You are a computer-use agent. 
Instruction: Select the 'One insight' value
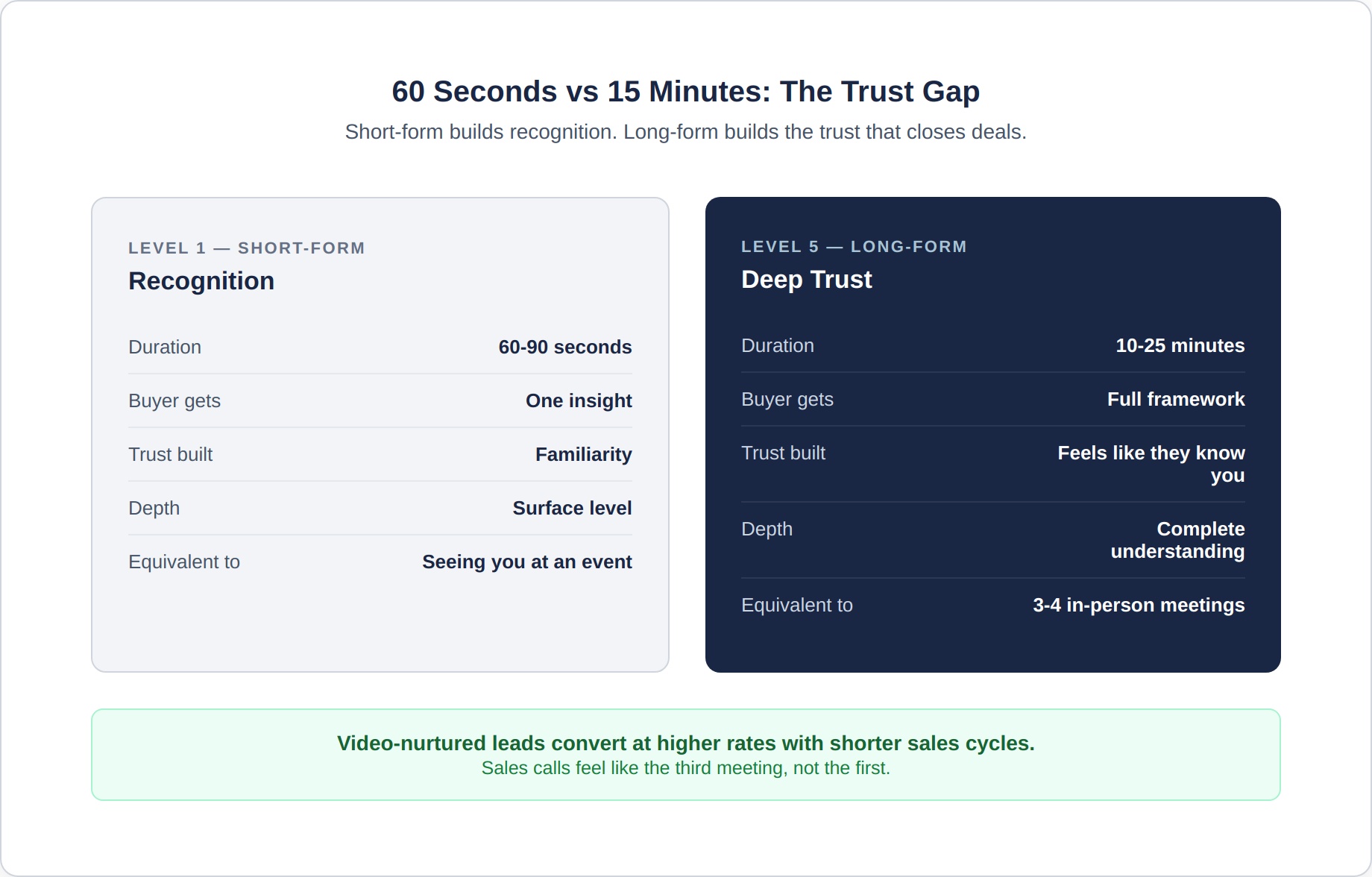(579, 401)
